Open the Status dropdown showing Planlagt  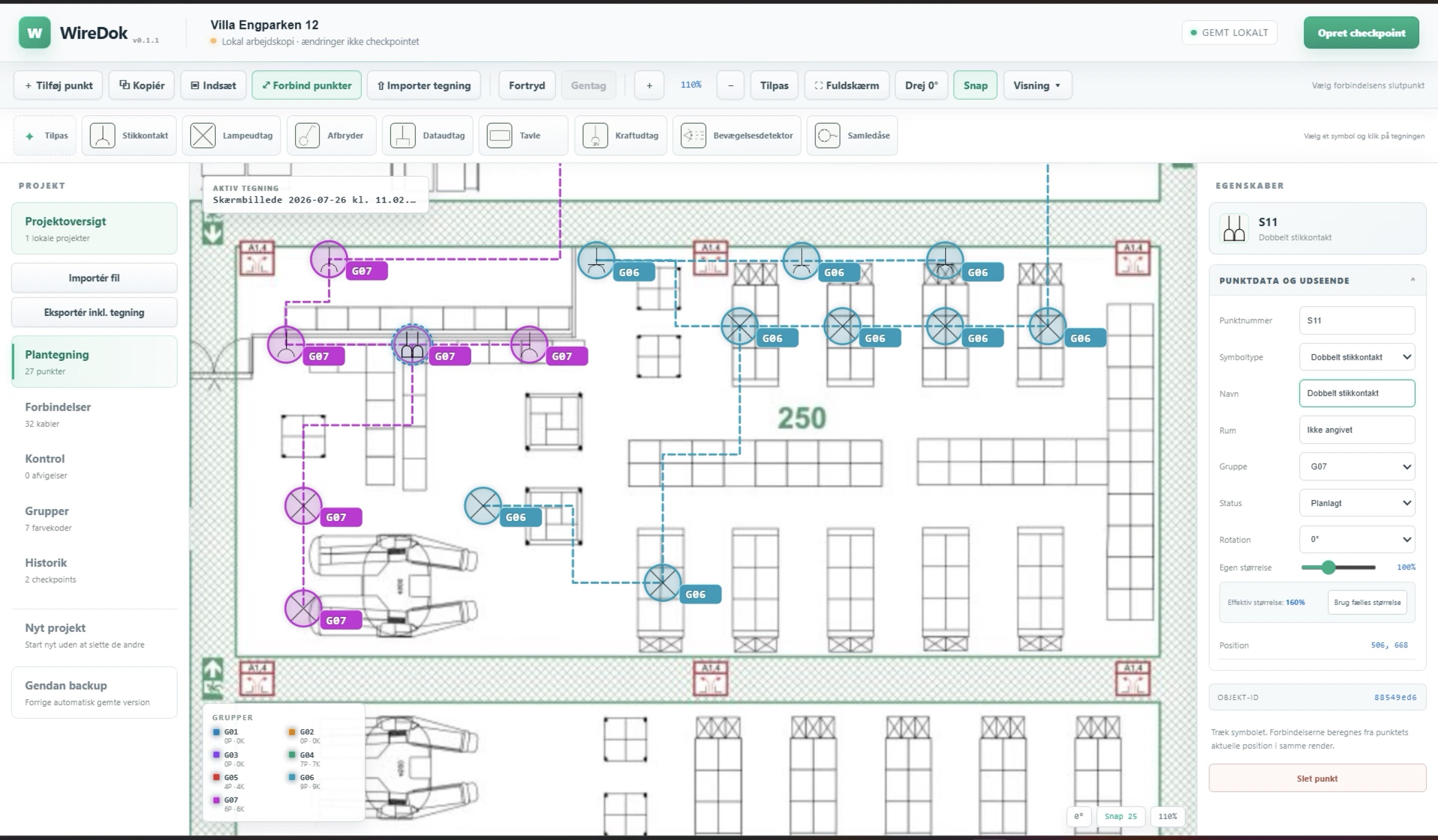(x=1357, y=503)
